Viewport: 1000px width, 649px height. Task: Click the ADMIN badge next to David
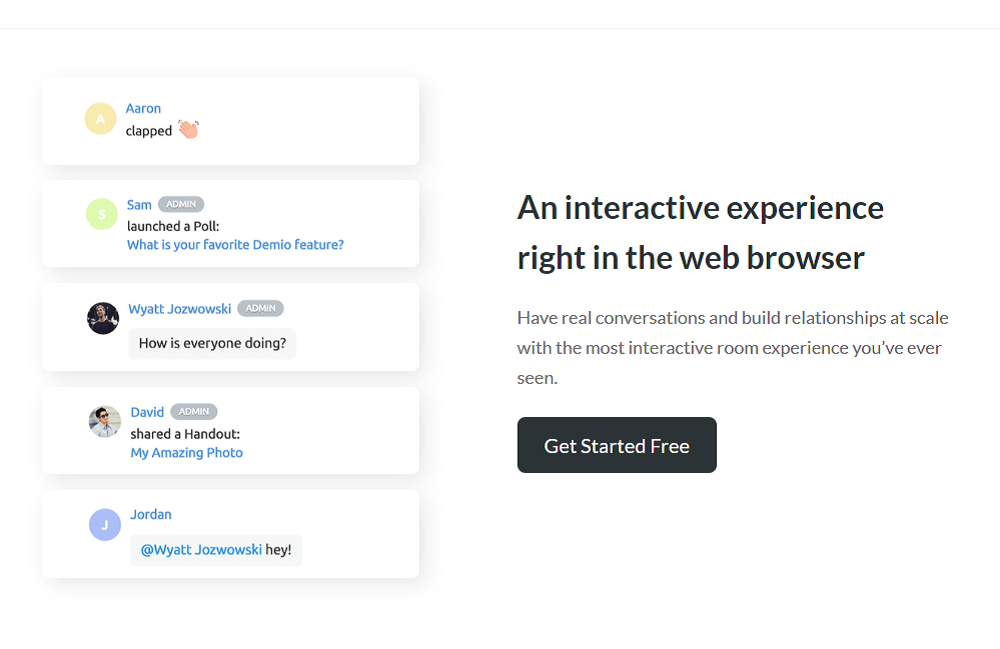[x=194, y=412]
